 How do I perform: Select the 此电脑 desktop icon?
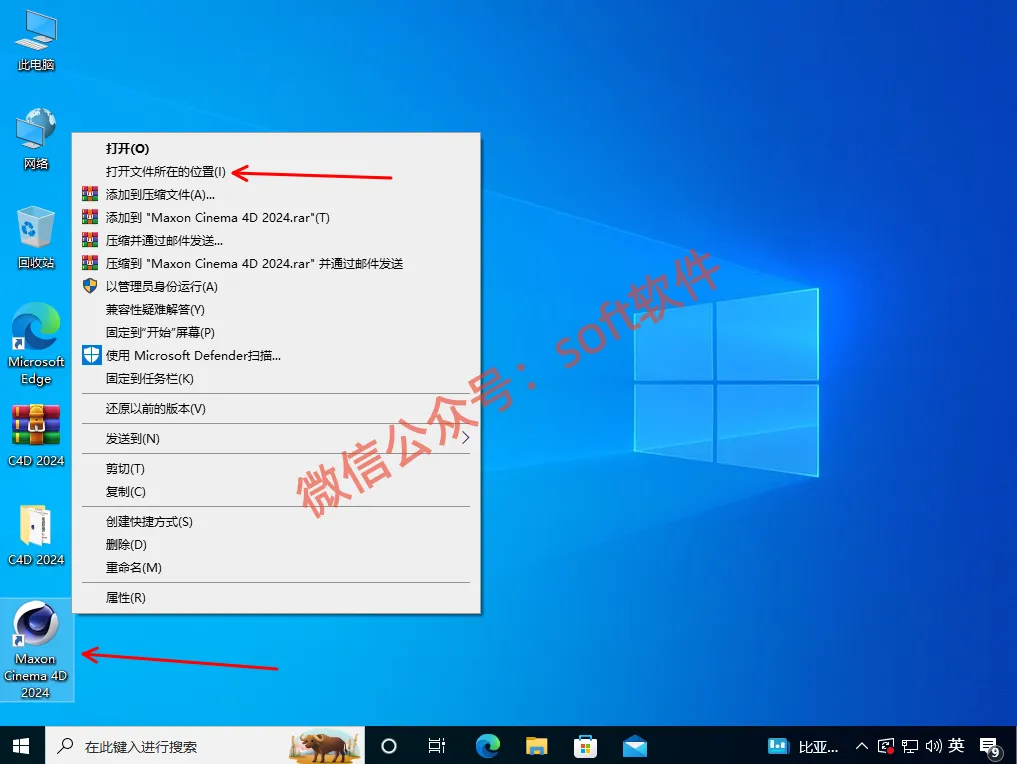(x=36, y=40)
